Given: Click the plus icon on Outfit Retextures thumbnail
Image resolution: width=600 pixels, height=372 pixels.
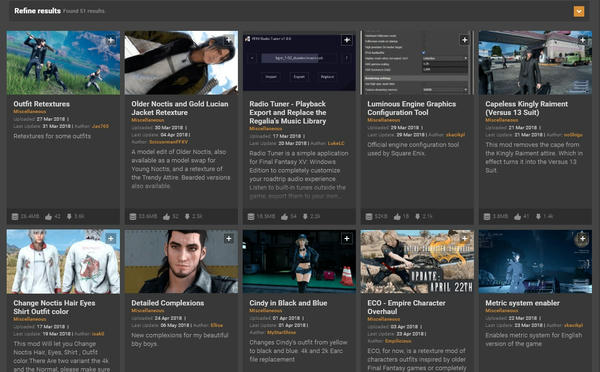Looking at the screenshot, I should tap(111, 40).
